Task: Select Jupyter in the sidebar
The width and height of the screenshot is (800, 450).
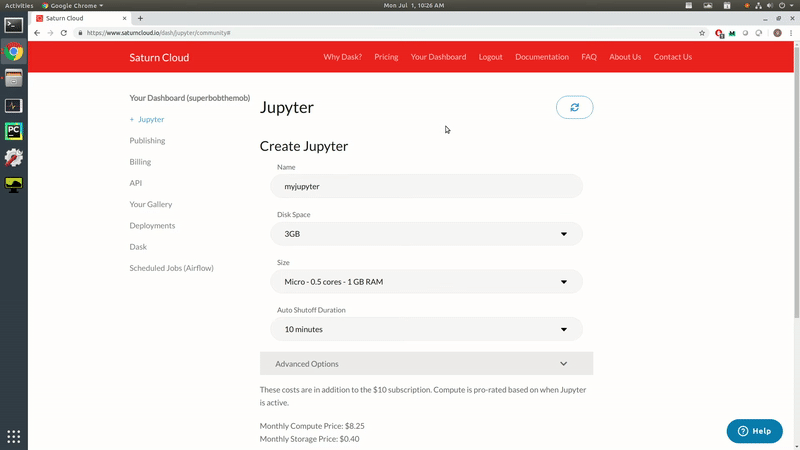Action: 151,119
